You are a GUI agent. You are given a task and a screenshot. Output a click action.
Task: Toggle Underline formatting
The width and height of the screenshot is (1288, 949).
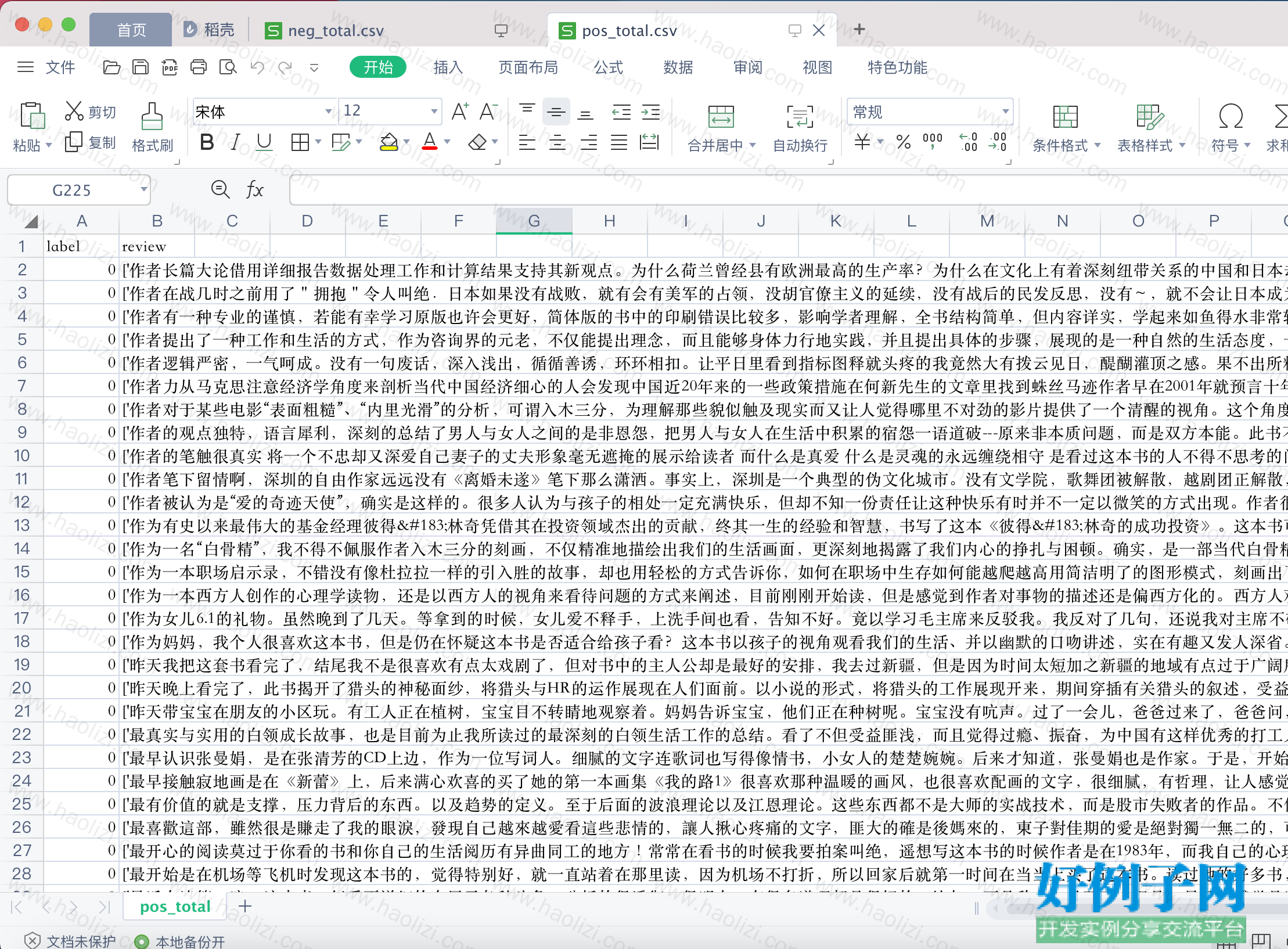264,142
